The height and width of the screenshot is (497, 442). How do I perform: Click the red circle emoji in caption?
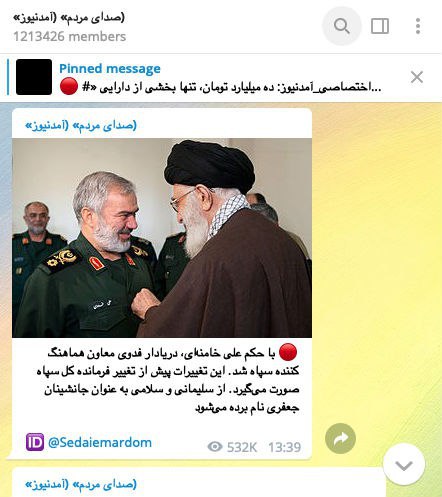[x=288, y=352]
